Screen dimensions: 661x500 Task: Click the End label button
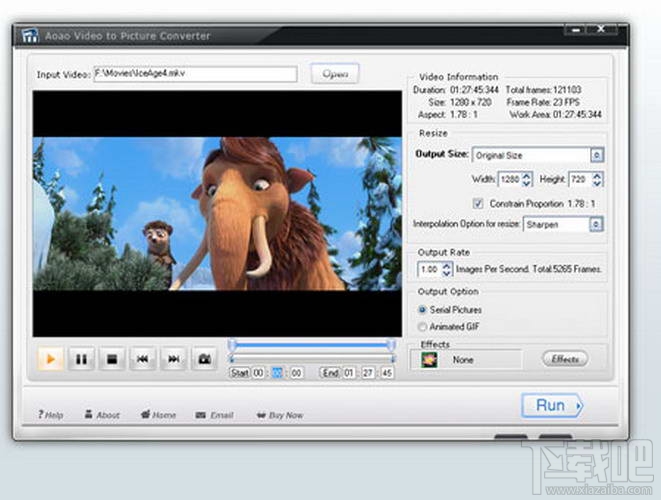(x=330, y=373)
